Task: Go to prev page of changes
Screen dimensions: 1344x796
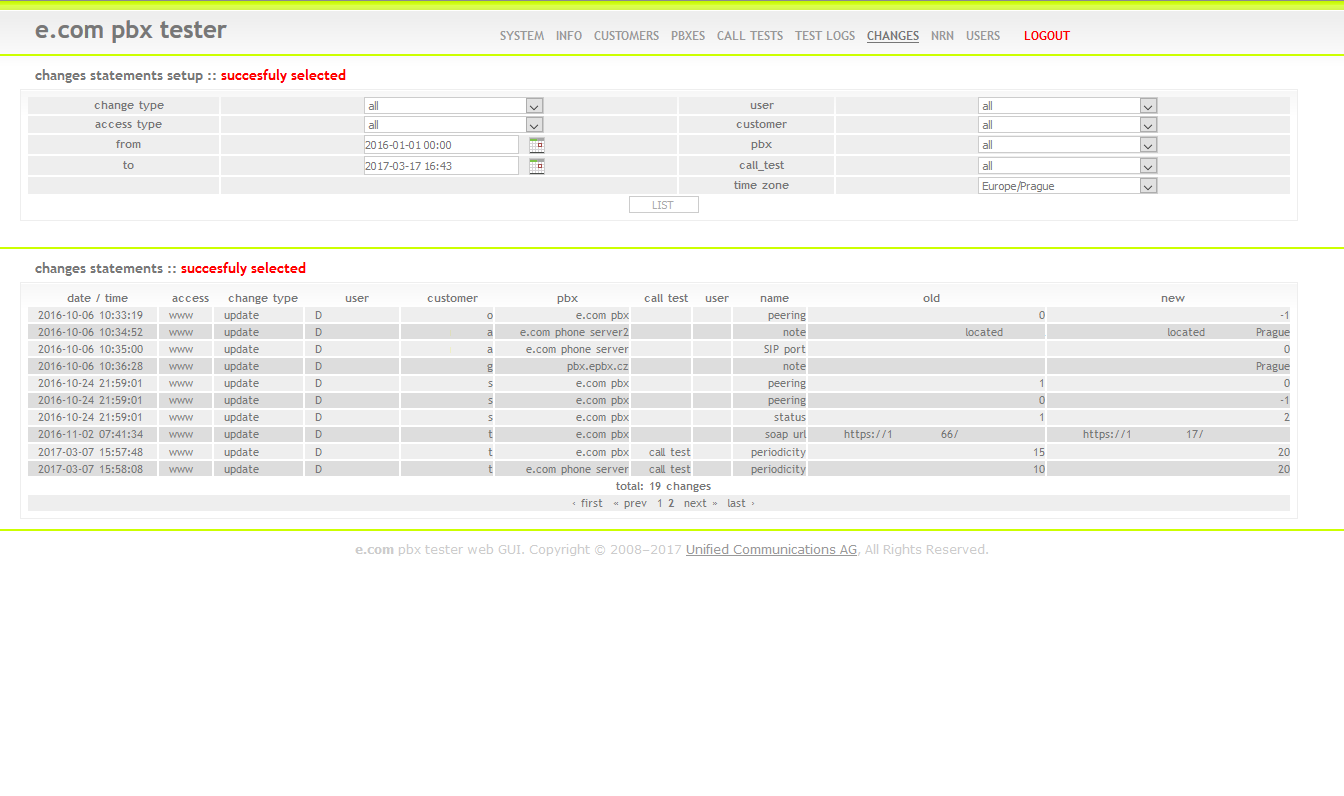Action: pyautogui.click(x=630, y=504)
